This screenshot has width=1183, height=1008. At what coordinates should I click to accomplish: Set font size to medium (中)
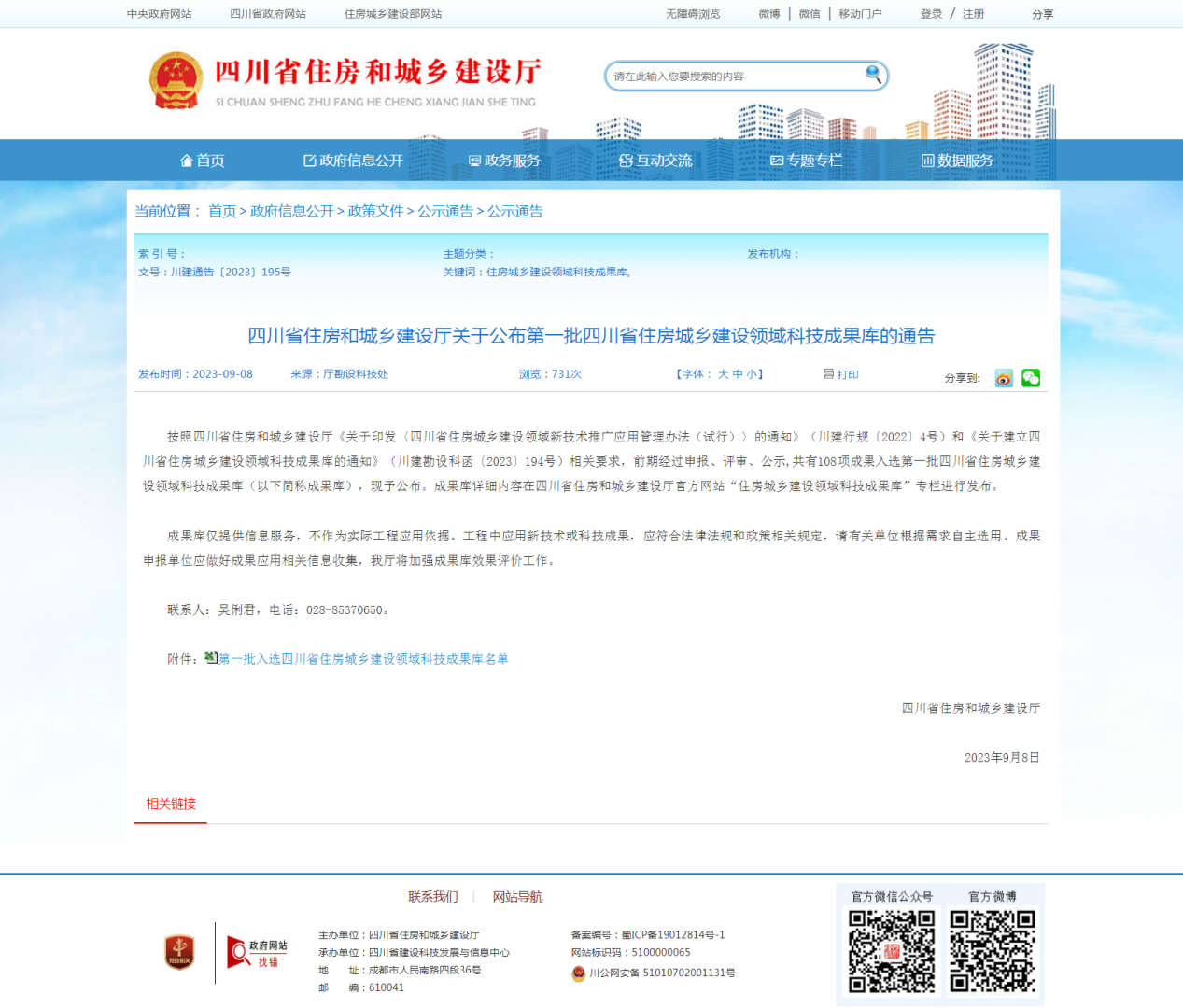[738, 374]
